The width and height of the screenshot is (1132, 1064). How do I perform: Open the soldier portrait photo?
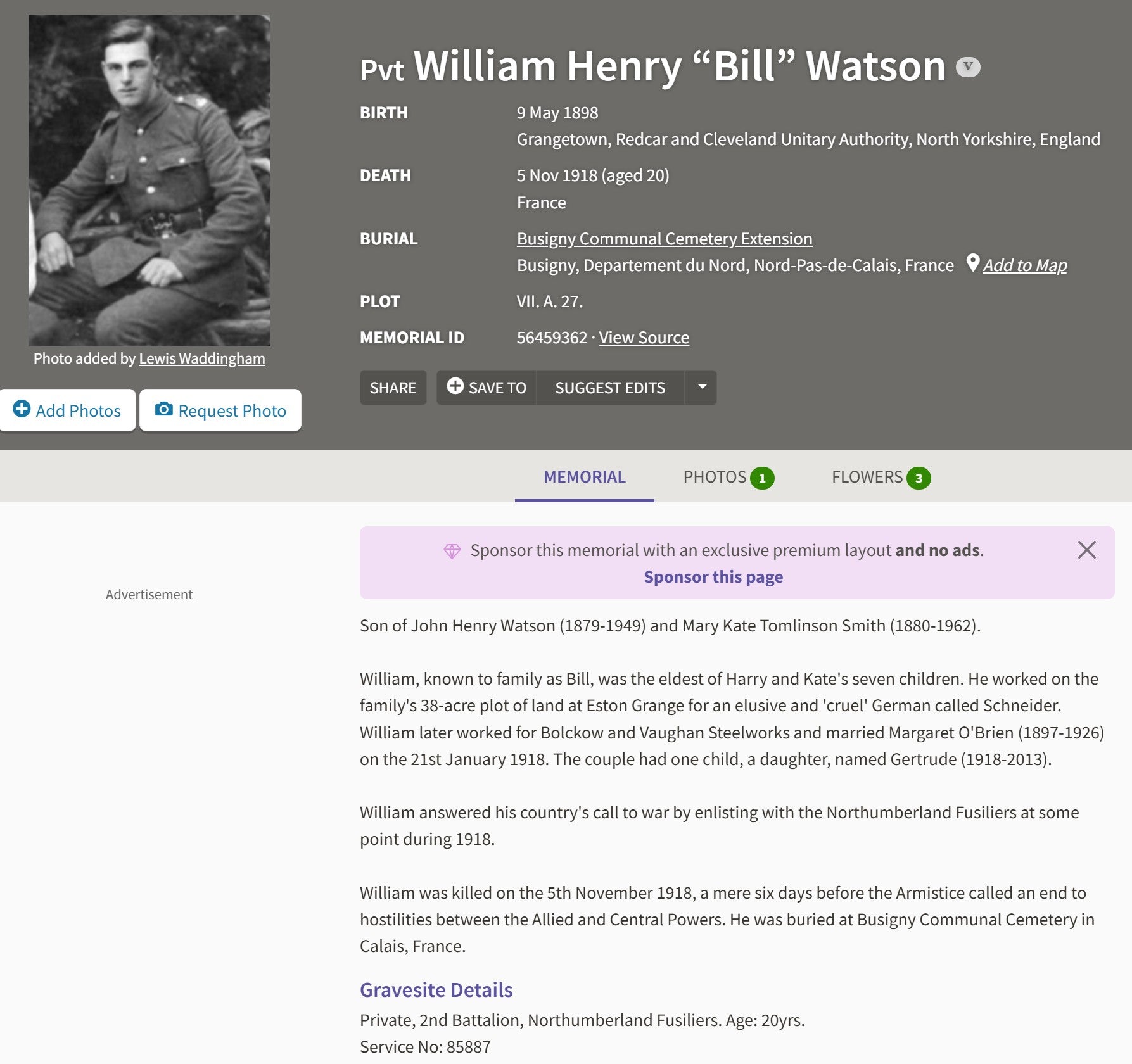[149, 180]
